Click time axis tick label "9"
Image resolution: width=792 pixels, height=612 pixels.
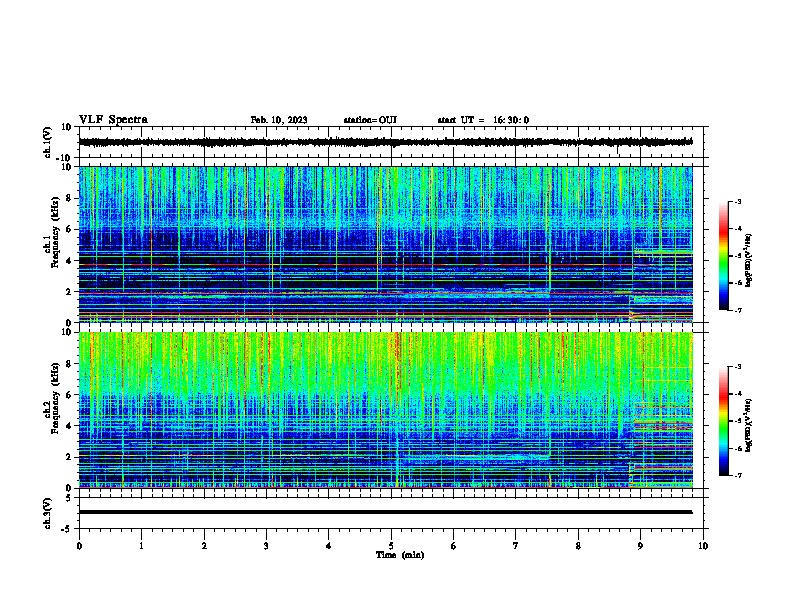click(640, 546)
